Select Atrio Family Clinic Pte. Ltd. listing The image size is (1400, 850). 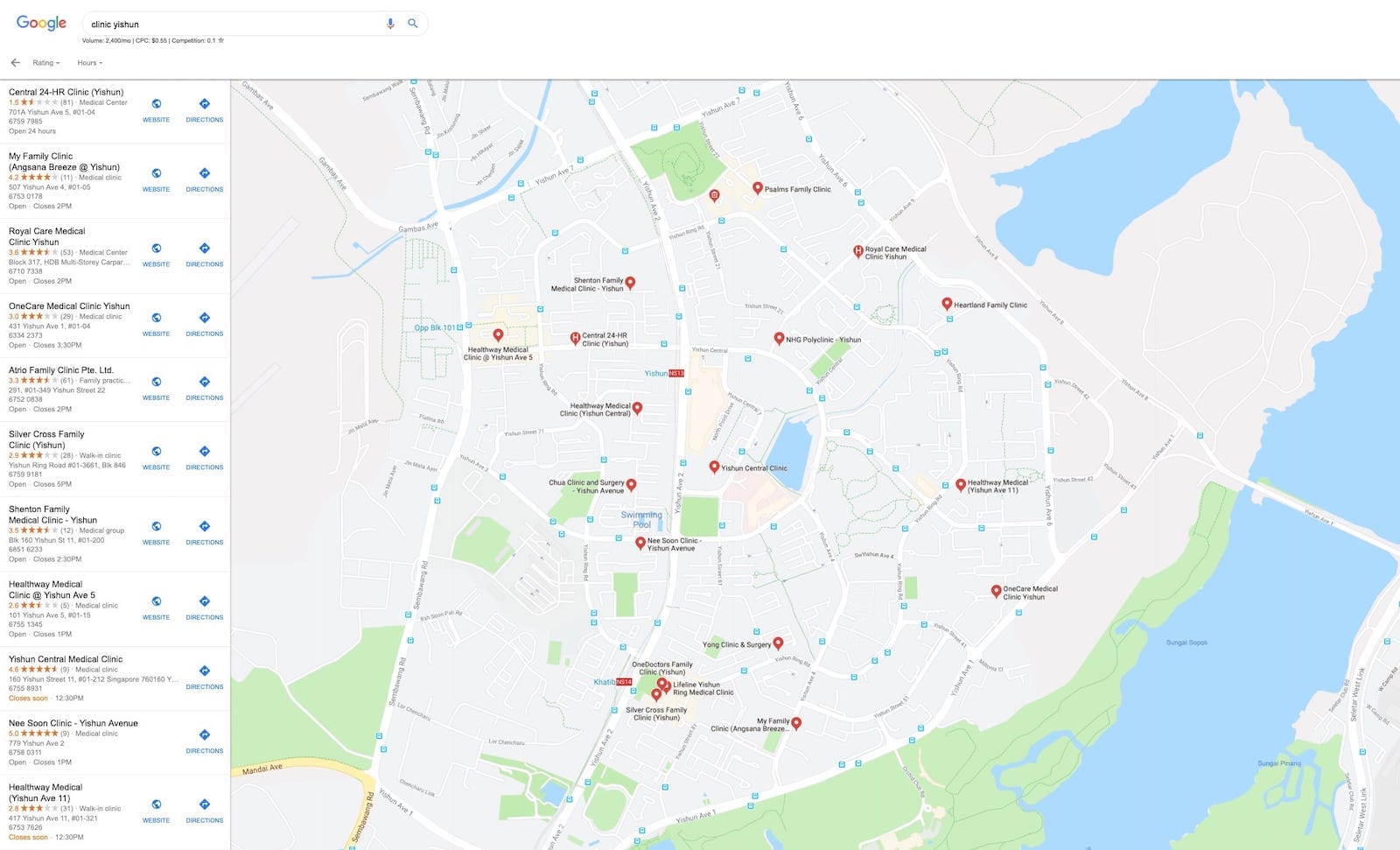[x=61, y=370]
